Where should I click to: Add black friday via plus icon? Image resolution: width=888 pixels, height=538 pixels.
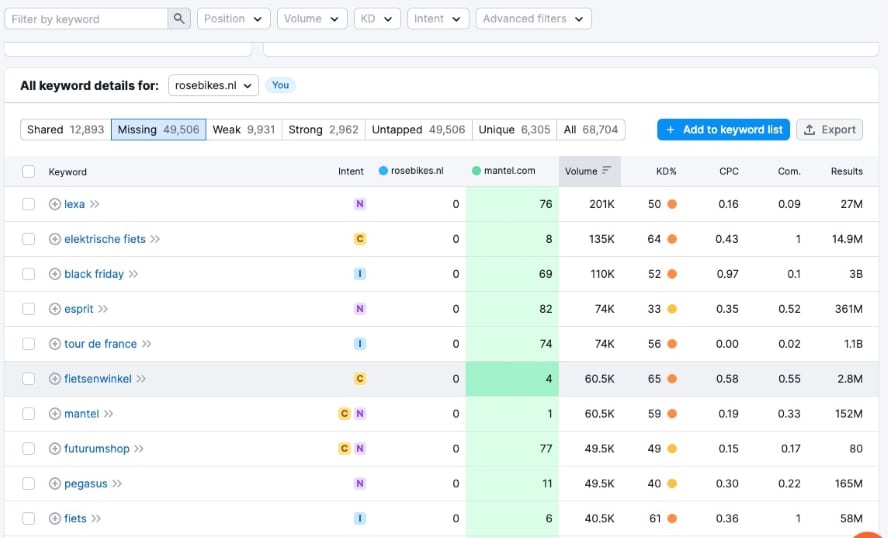pyautogui.click(x=55, y=274)
